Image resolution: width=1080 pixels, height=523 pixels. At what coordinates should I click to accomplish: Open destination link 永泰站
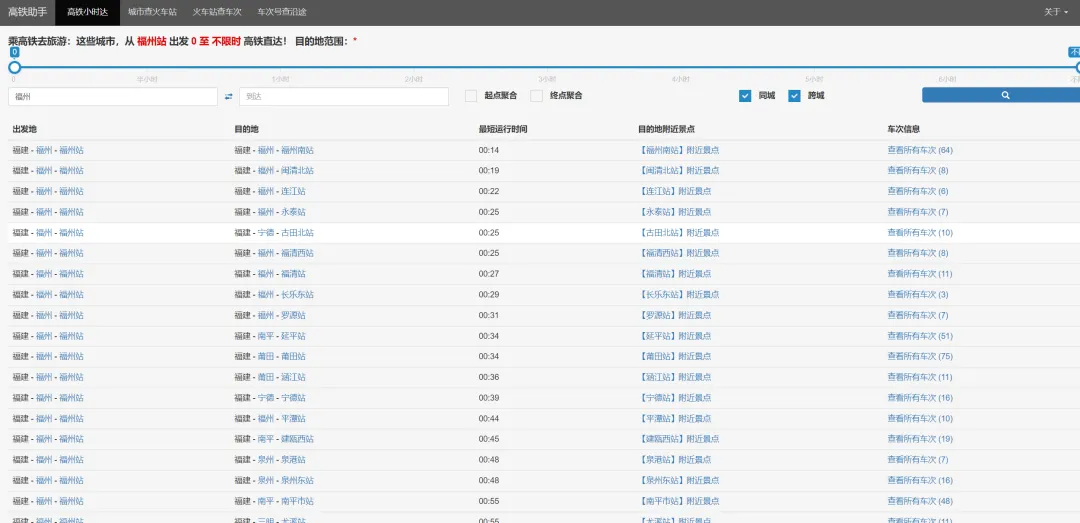[293, 212]
